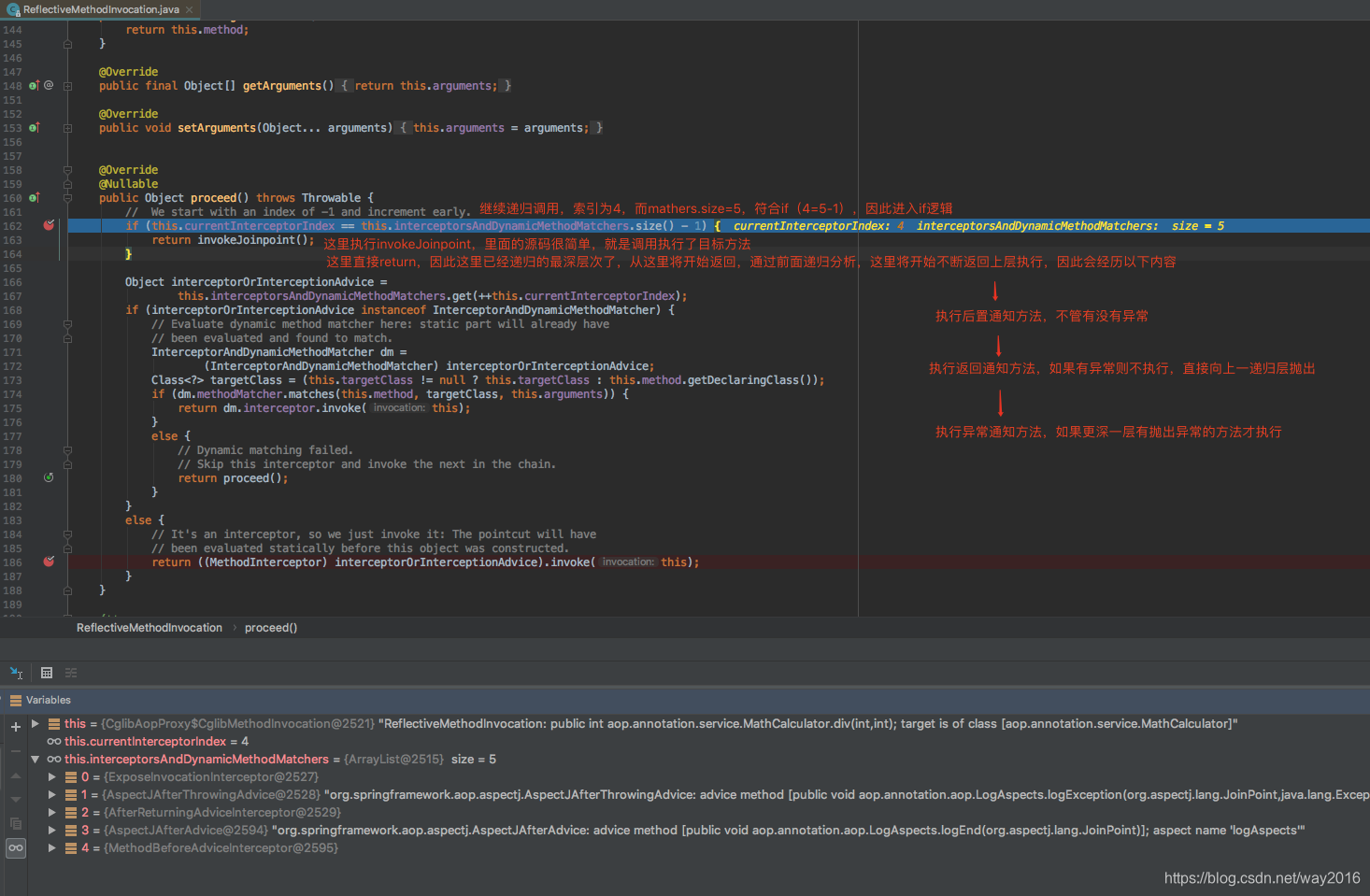The width and height of the screenshot is (1370, 896).
Task: Close the ReflectiveMethodInvocation.java tab
Action: coord(190,9)
